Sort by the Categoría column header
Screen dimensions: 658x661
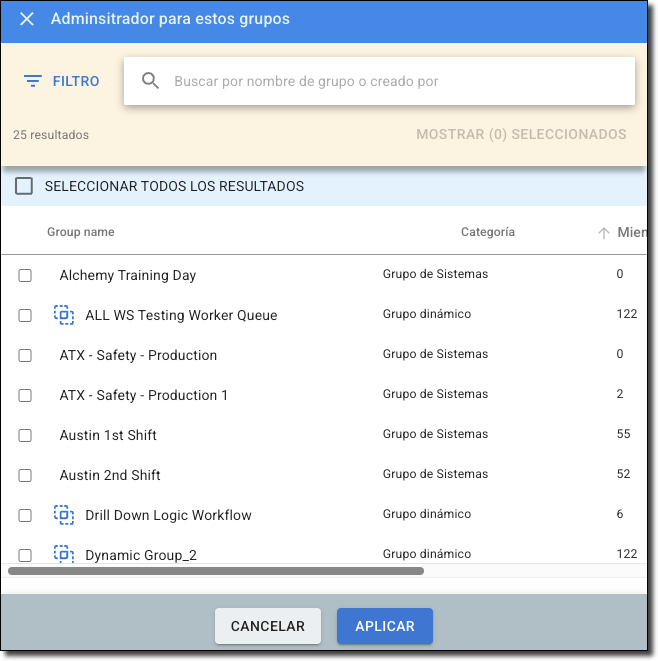click(x=488, y=232)
